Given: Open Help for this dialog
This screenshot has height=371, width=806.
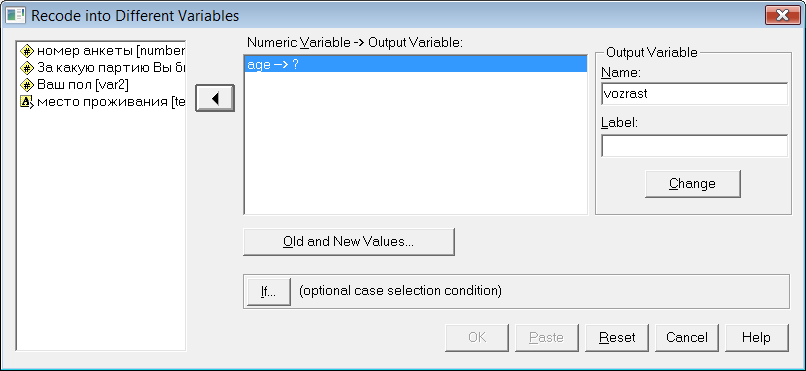Looking at the screenshot, I should point(756,338).
